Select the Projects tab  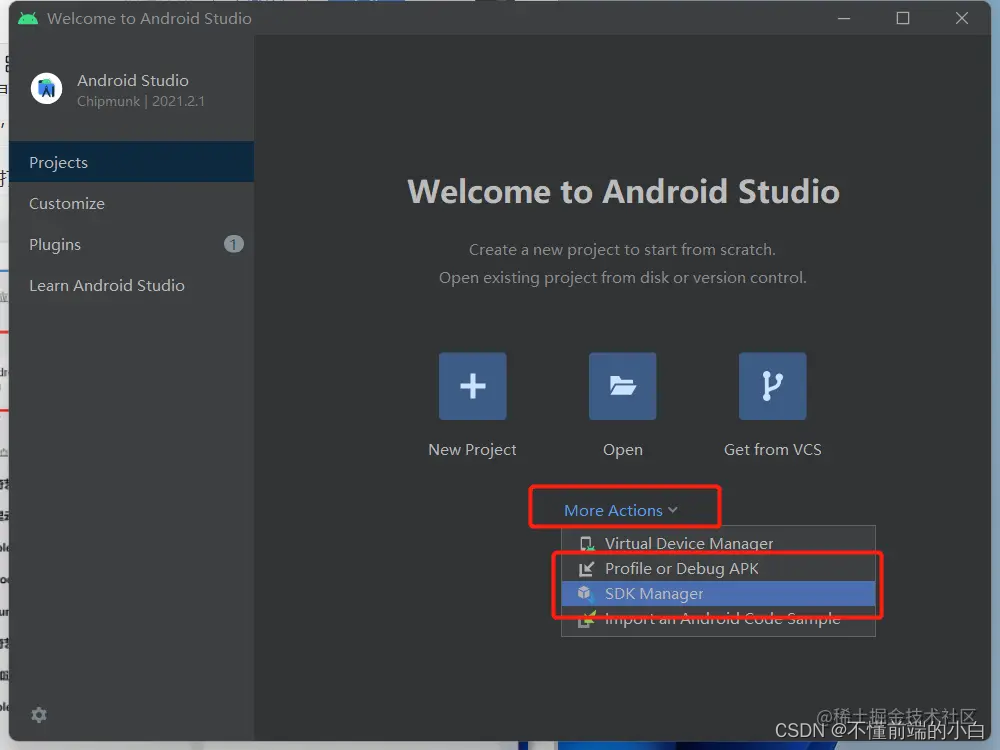[x=131, y=162]
